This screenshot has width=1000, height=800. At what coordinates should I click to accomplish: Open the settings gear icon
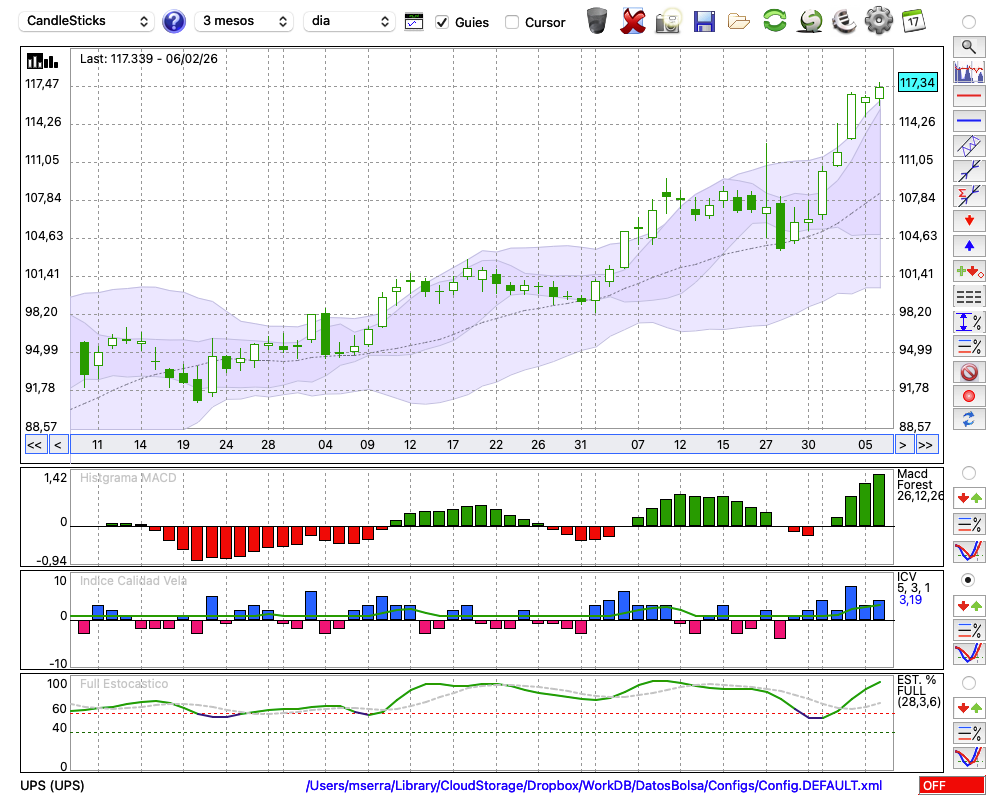878,21
